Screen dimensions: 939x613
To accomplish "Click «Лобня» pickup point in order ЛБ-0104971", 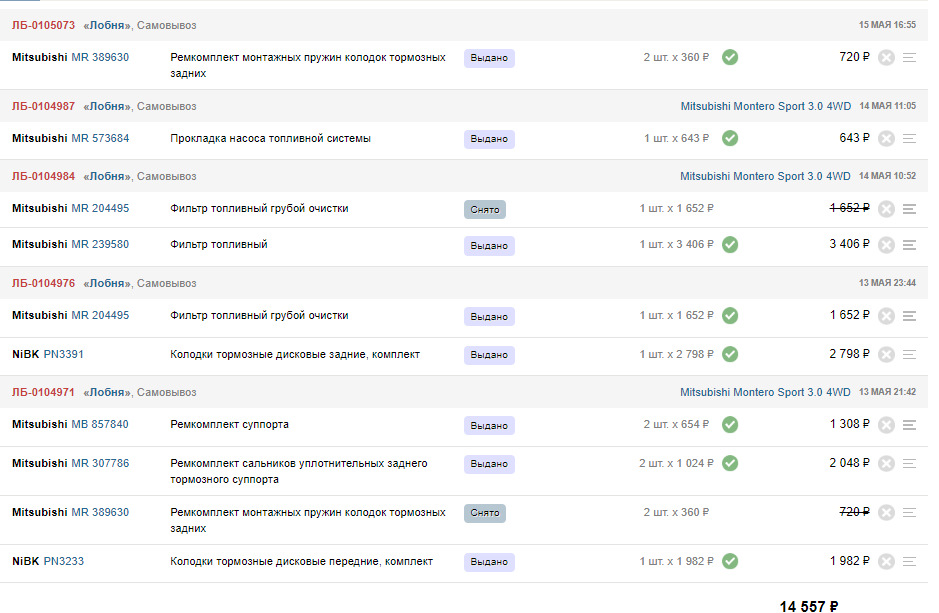I will pos(107,392).
